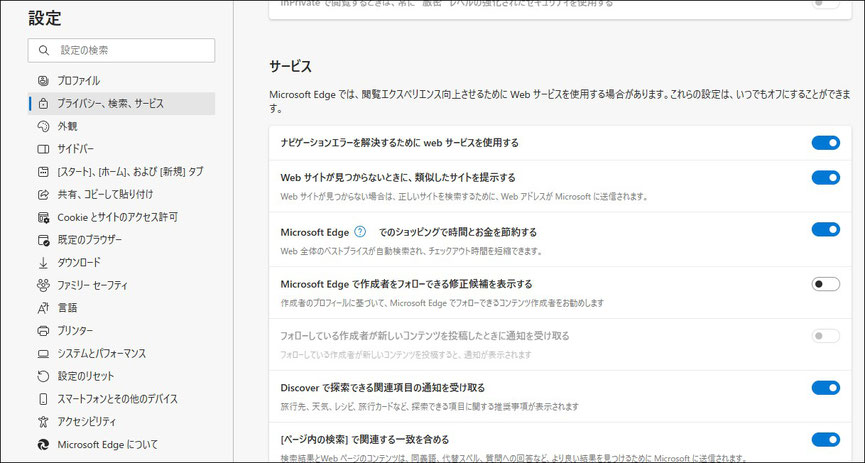The height and width of the screenshot is (463, 865).
Task: Click the ナビゲーションエラーを解決する setting label
Action: pyautogui.click(x=399, y=143)
